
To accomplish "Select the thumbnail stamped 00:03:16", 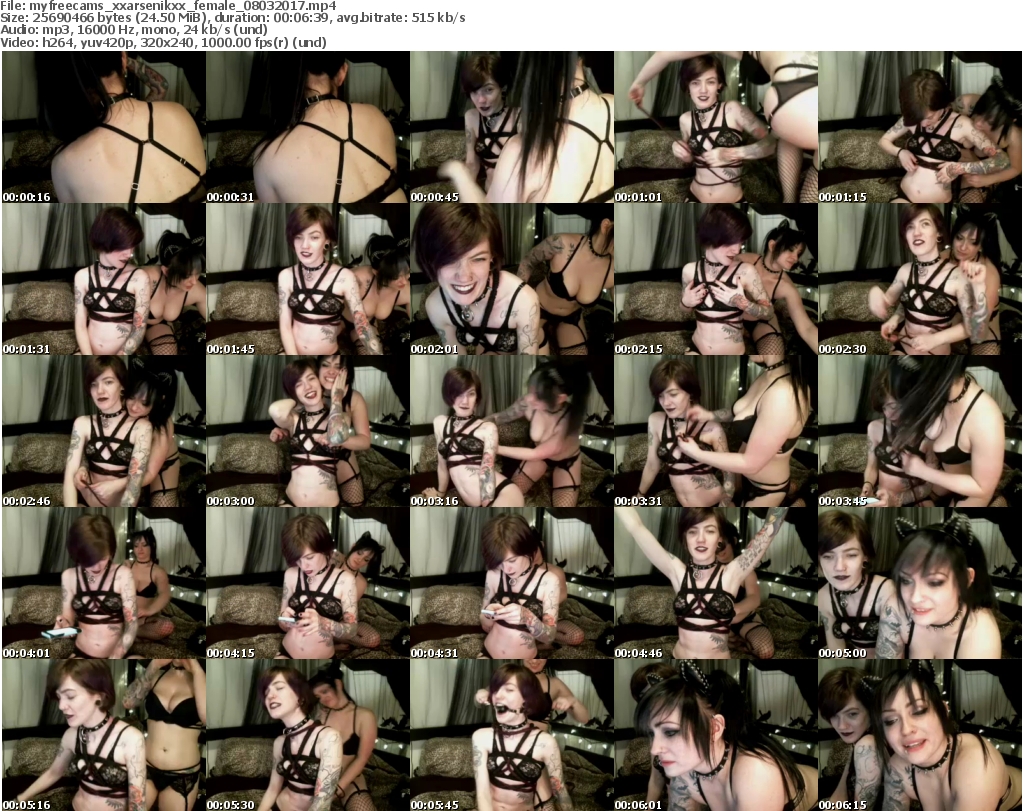I will 512,431.
